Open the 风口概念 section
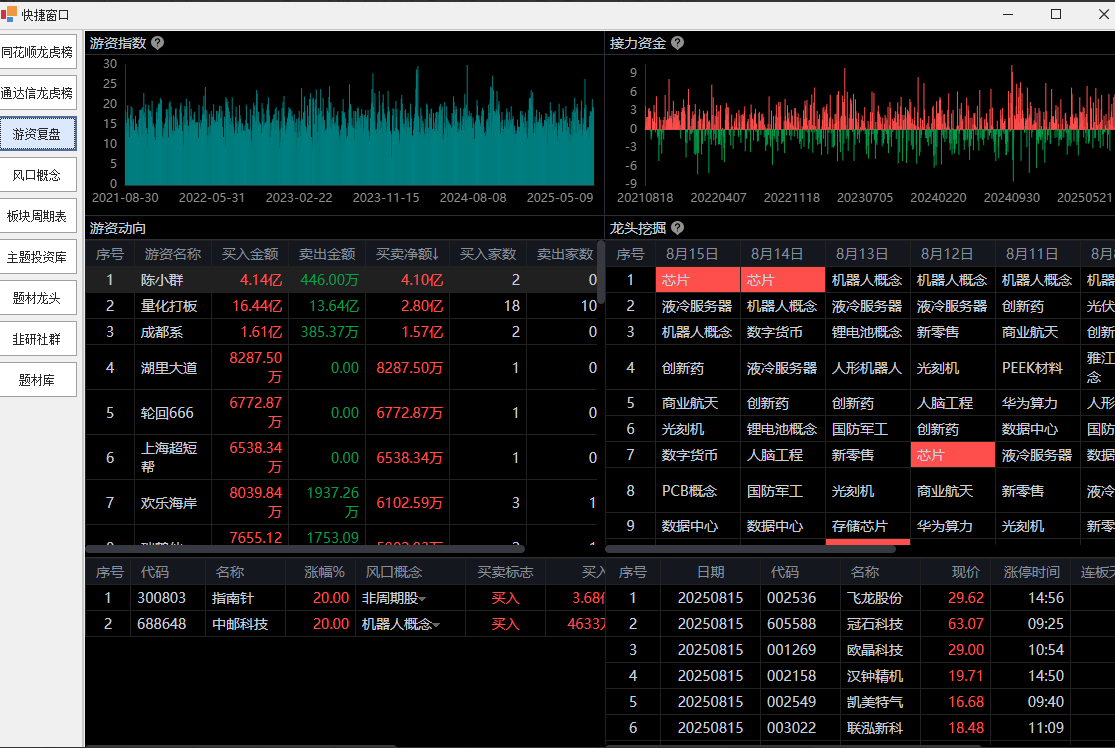Image resolution: width=1115 pixels, height=748 pixels. point(38,175)
